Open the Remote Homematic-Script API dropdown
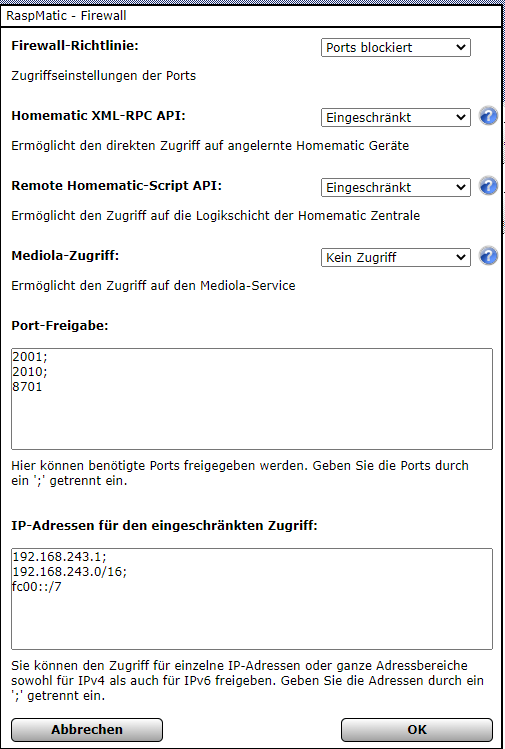Image resolution: width=505 pixels, height=749 pixels. click(396, 188)
